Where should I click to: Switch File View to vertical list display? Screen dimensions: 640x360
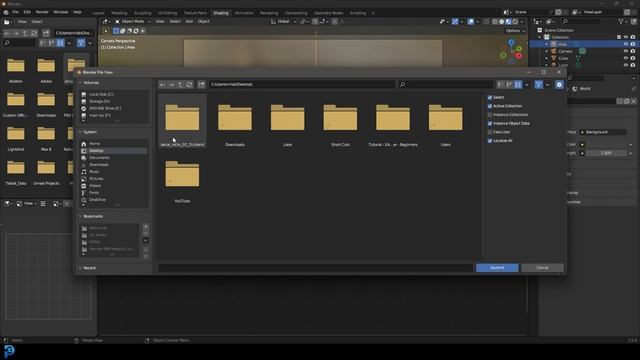[x=500, y=84]
